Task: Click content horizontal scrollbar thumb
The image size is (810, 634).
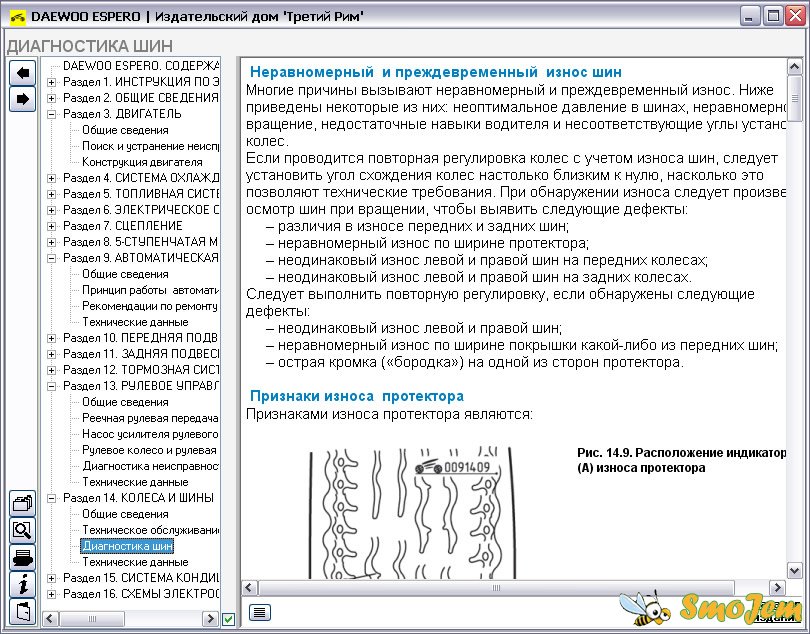Action: tap(496, 587)
